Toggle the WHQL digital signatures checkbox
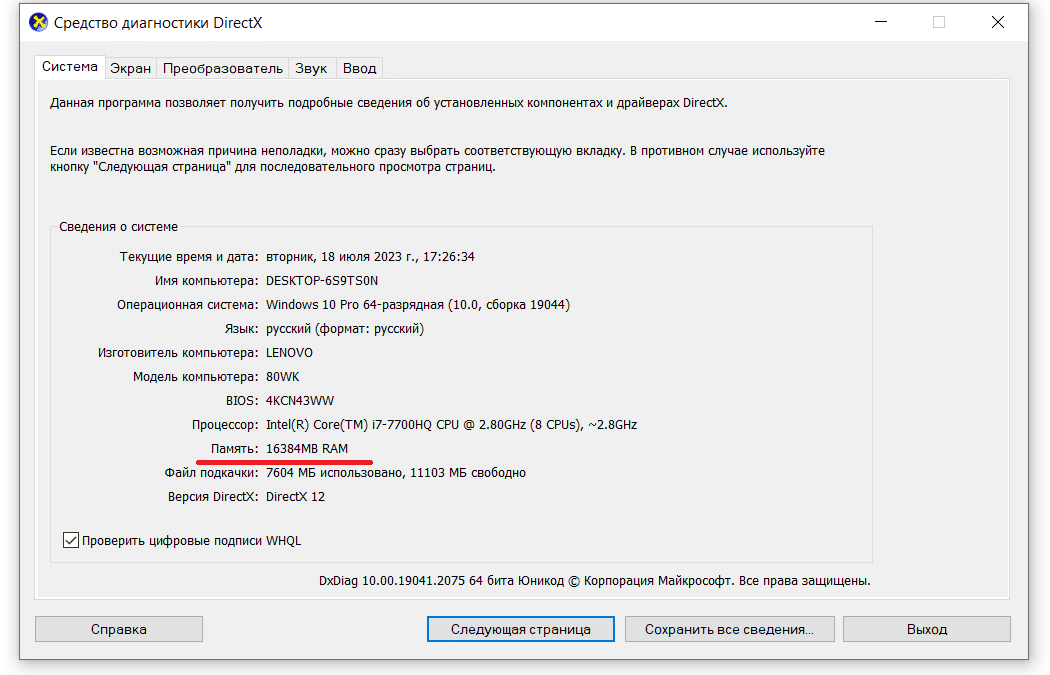The width and height of the screenshot is (1050, 675). (x=71, y=540)
